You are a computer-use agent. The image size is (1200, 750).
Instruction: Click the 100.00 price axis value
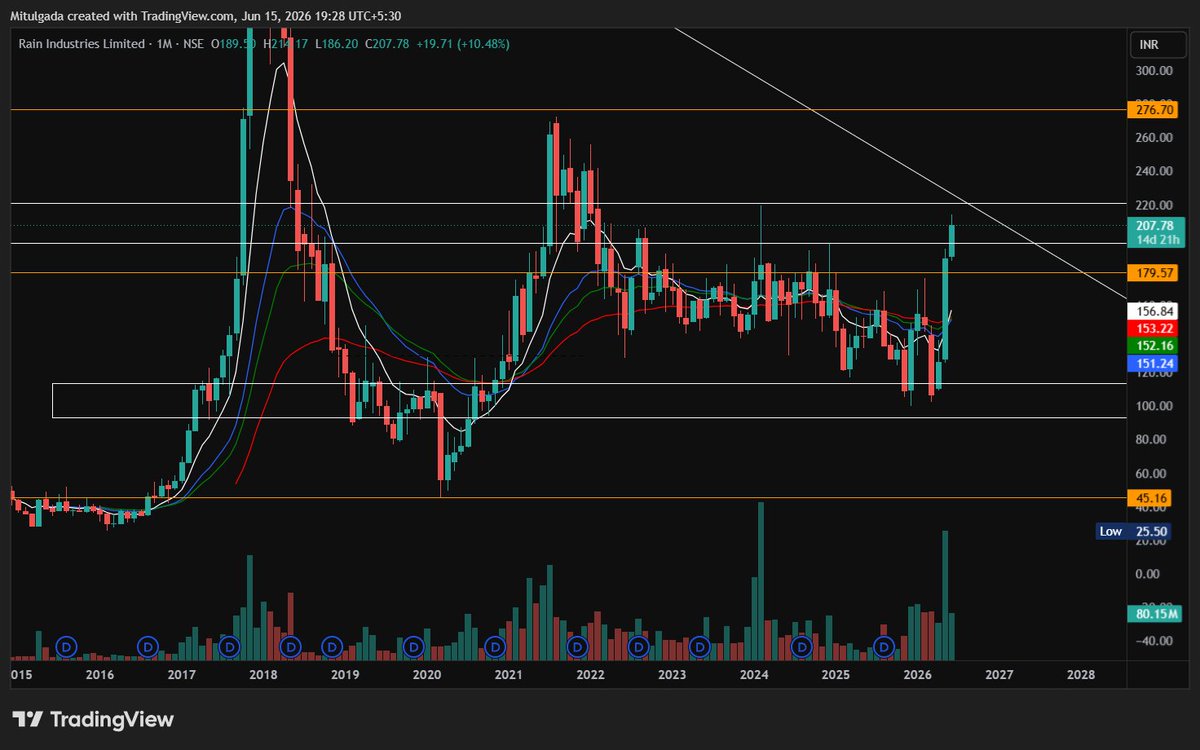coord(1153,406)
